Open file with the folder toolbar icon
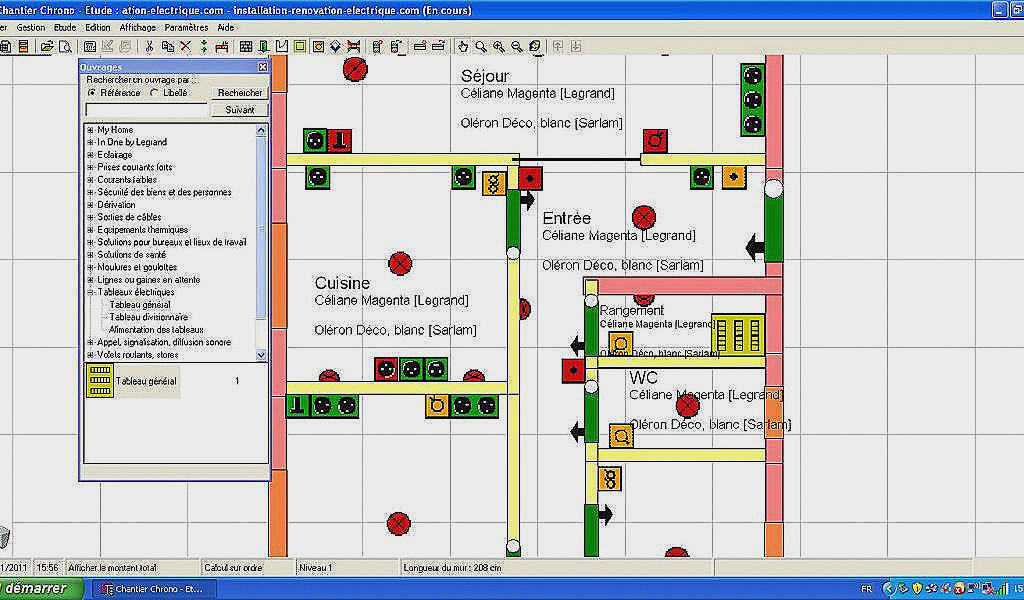Screen dimensions: 1024x600 coord(47,46)
